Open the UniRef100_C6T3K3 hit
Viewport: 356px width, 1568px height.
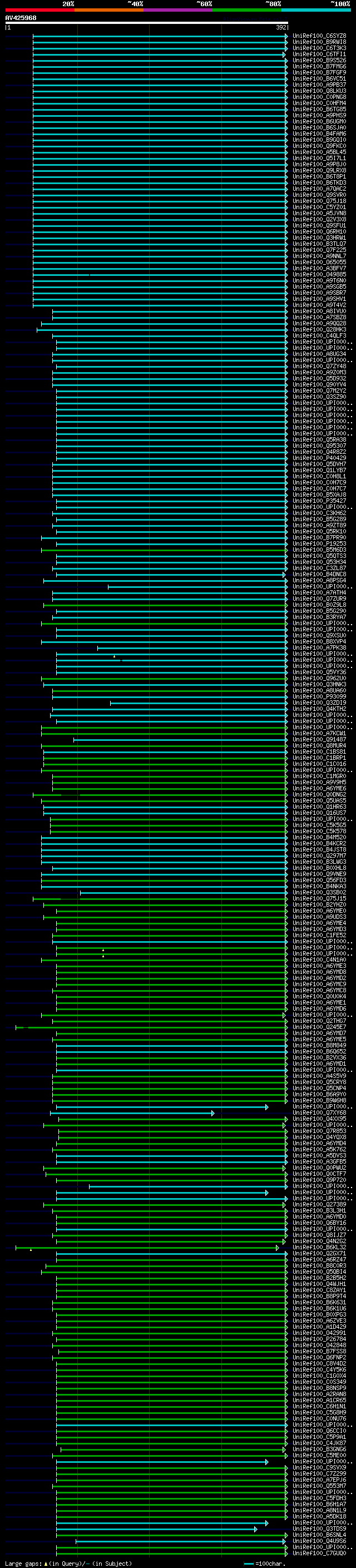coord(319,48)
